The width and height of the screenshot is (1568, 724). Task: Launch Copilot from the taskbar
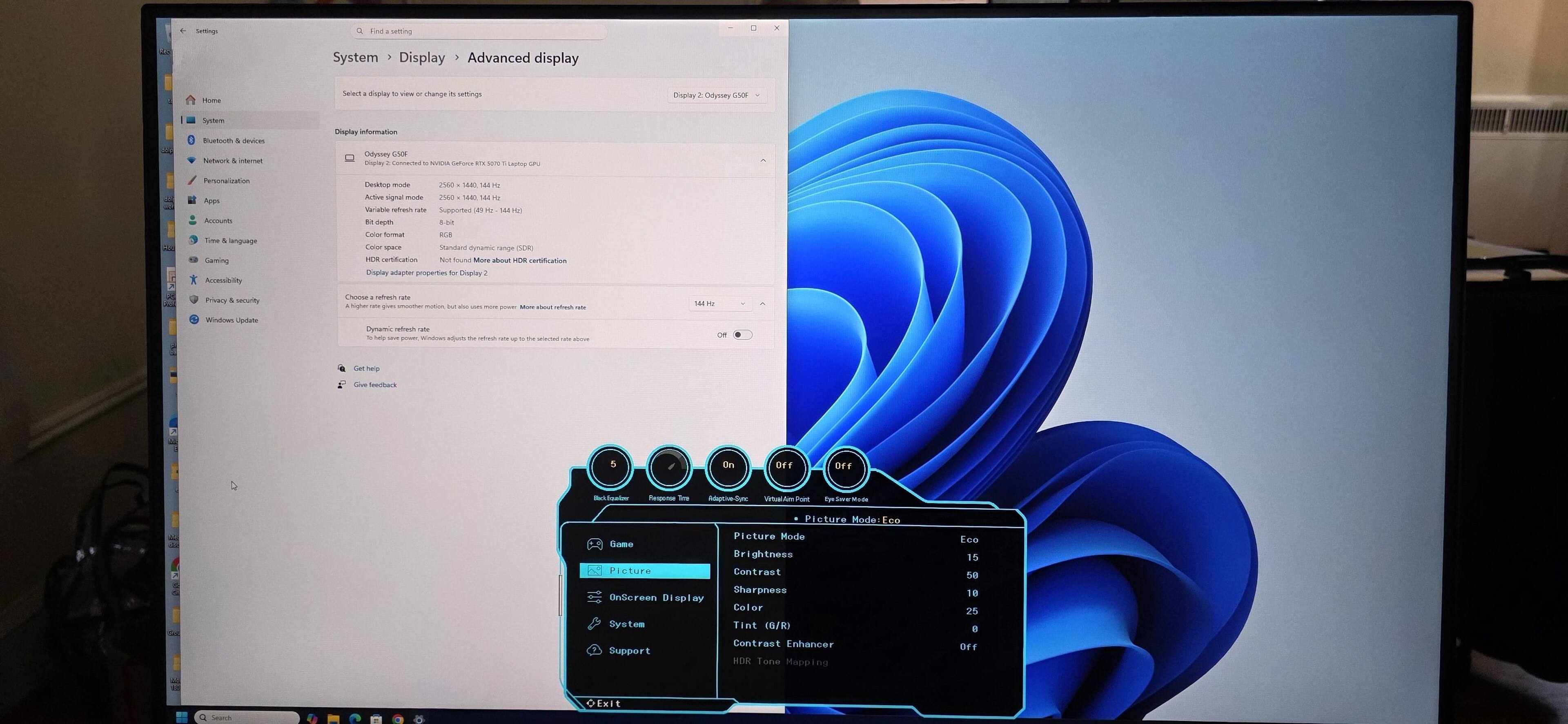pyautogui.click(x=312, y=719)
